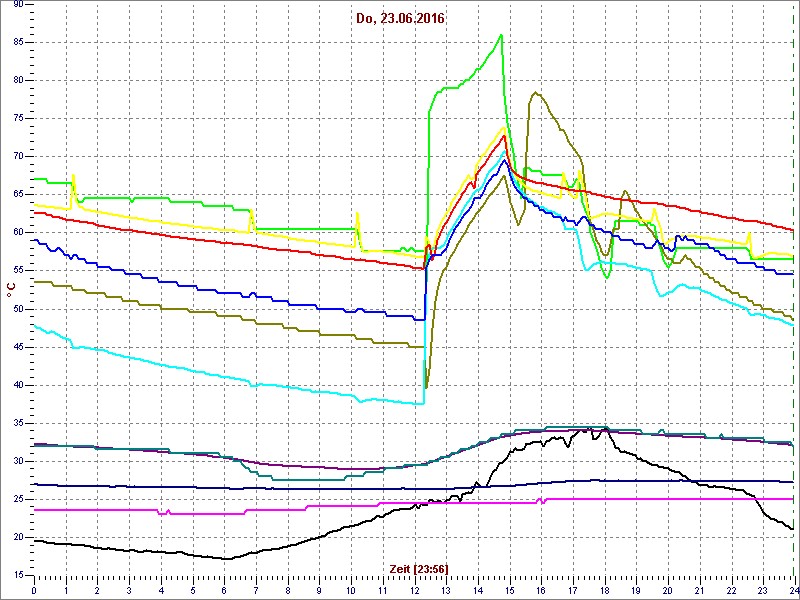
Task: Click hour 3 on the time axis
Action: click(x=129, y=589)
